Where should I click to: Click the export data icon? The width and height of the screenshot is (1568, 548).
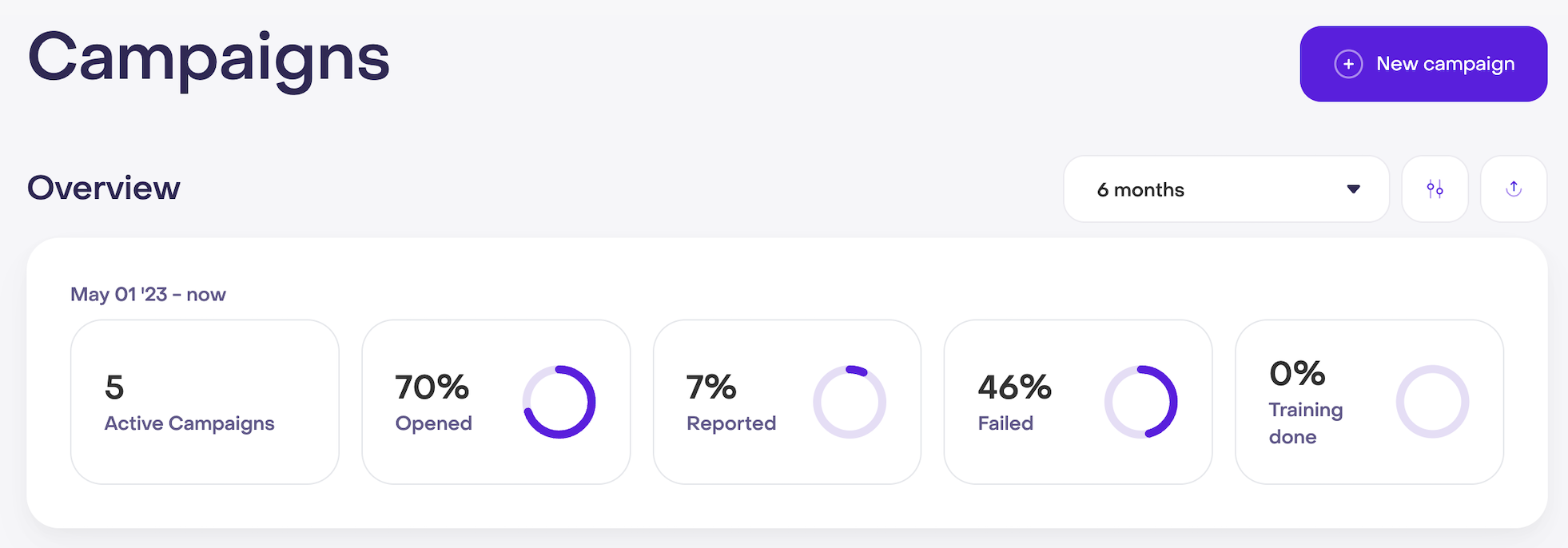(x=1513, y=189)
